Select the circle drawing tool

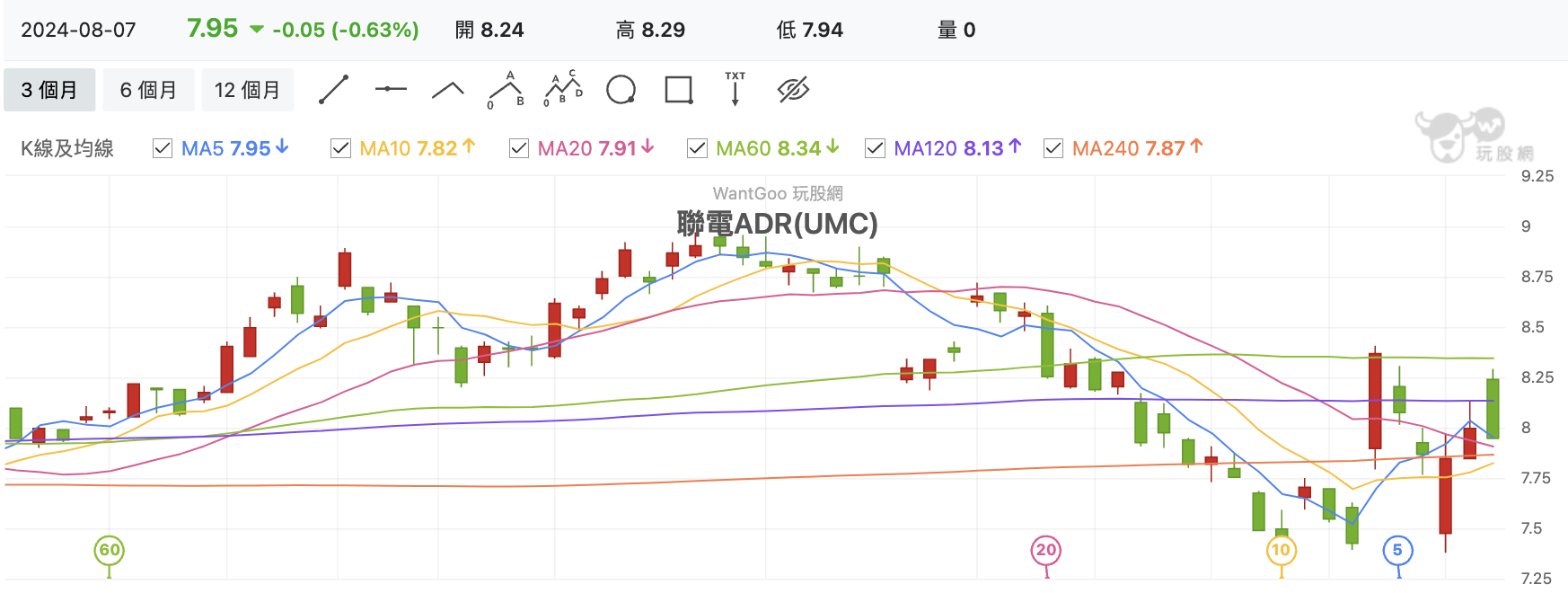(621, 90)
